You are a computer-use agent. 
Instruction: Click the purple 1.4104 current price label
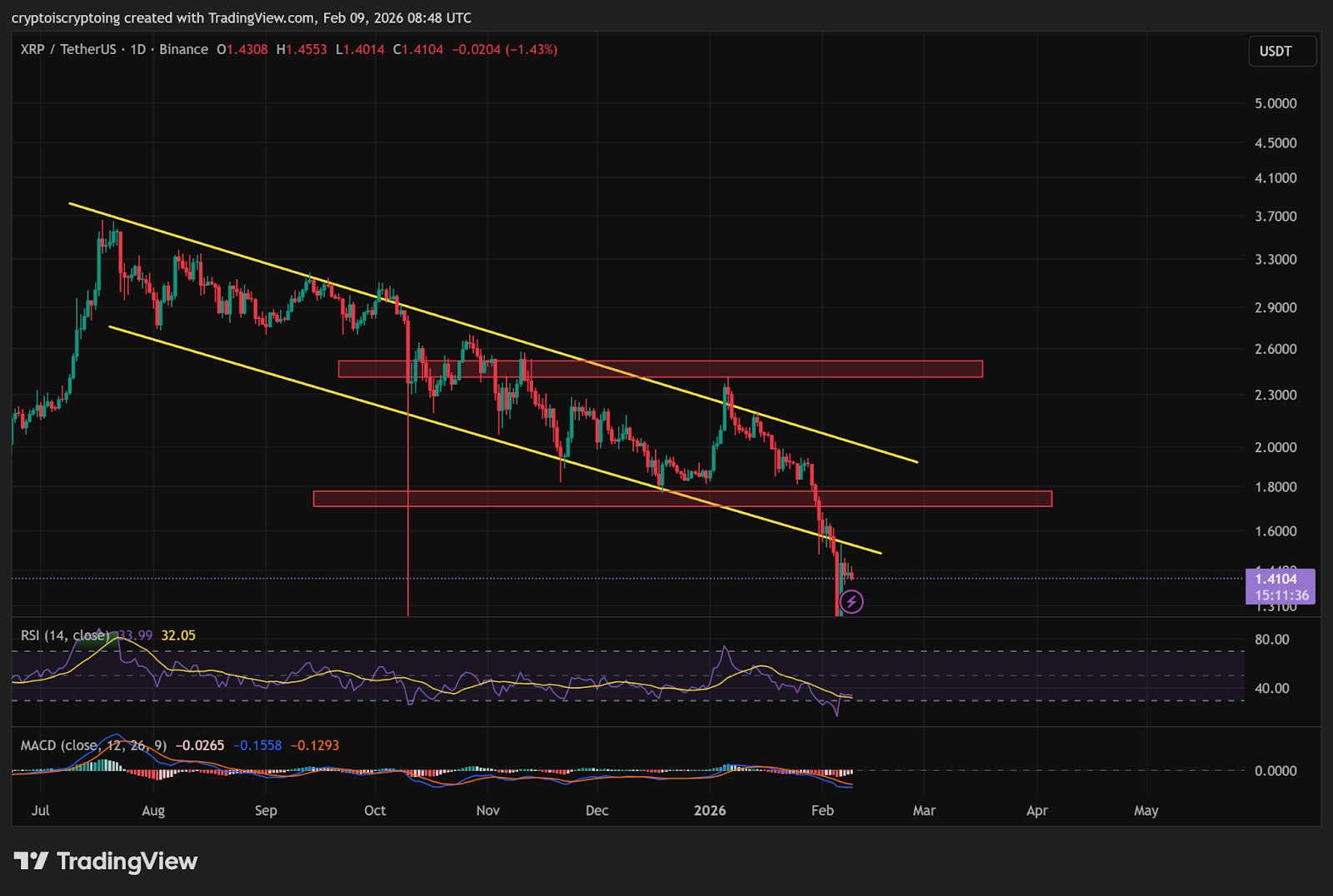point(1280,586)
